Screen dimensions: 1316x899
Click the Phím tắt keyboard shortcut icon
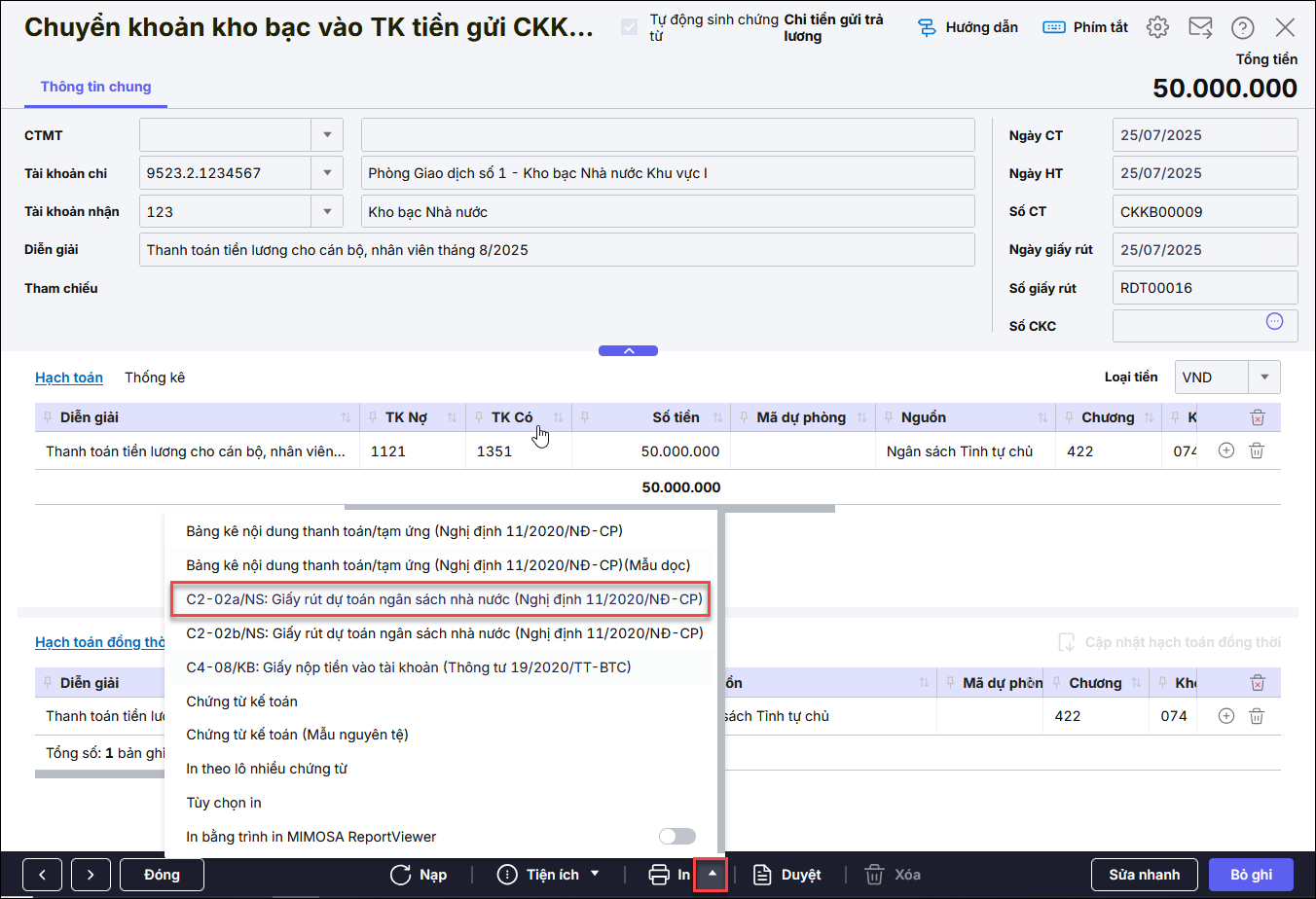click(1053, 27)
